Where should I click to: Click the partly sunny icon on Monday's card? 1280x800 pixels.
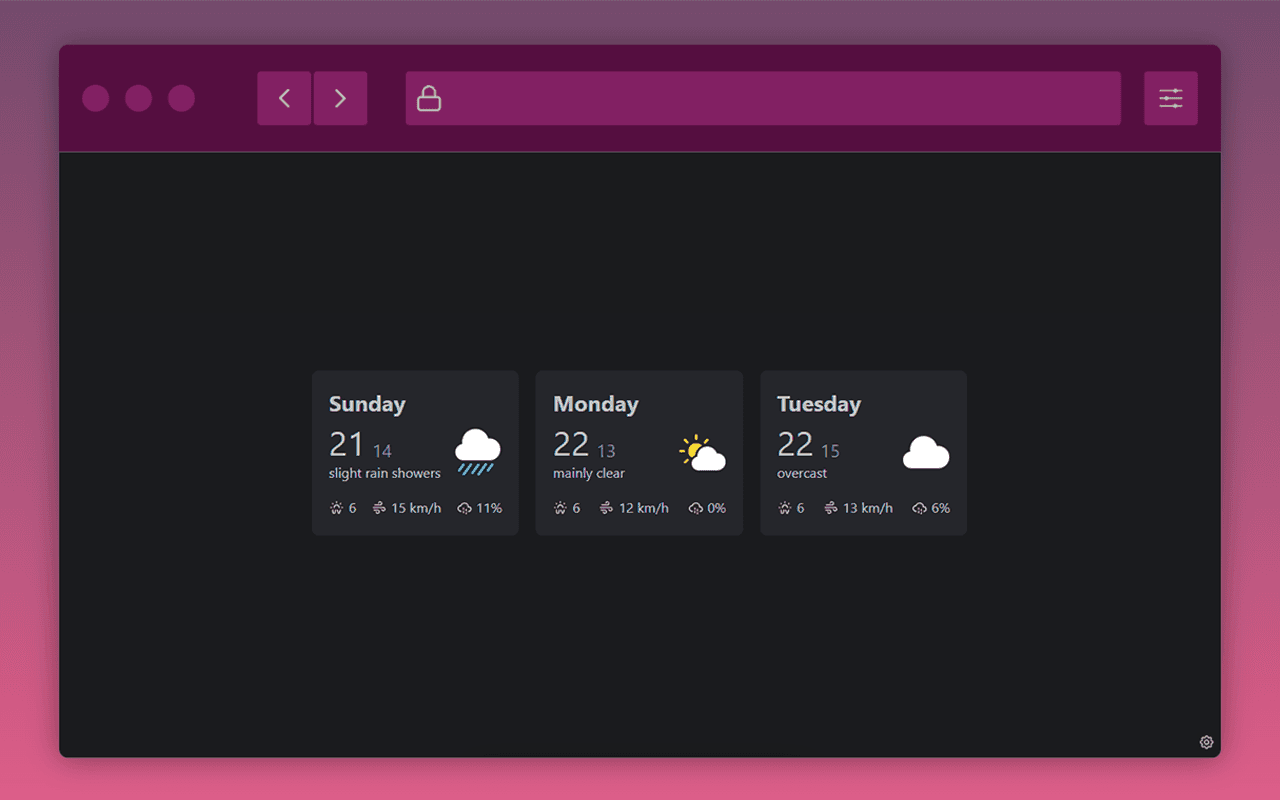click(x=701, y=452)
